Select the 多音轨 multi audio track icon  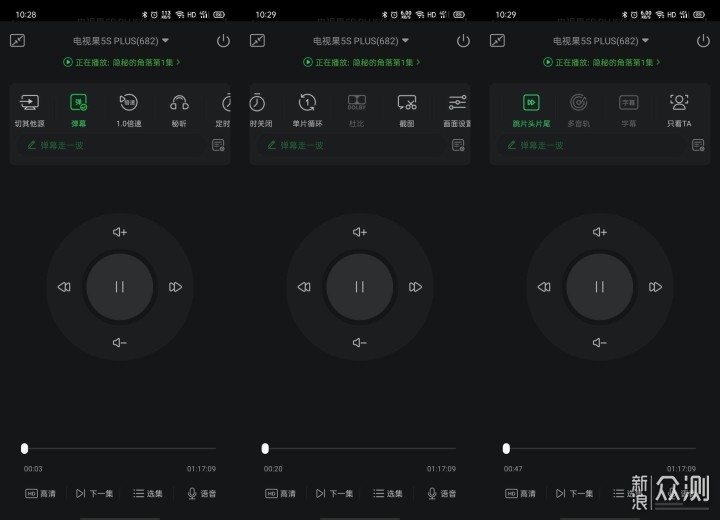pyautogui.click(x=579, y=102)
